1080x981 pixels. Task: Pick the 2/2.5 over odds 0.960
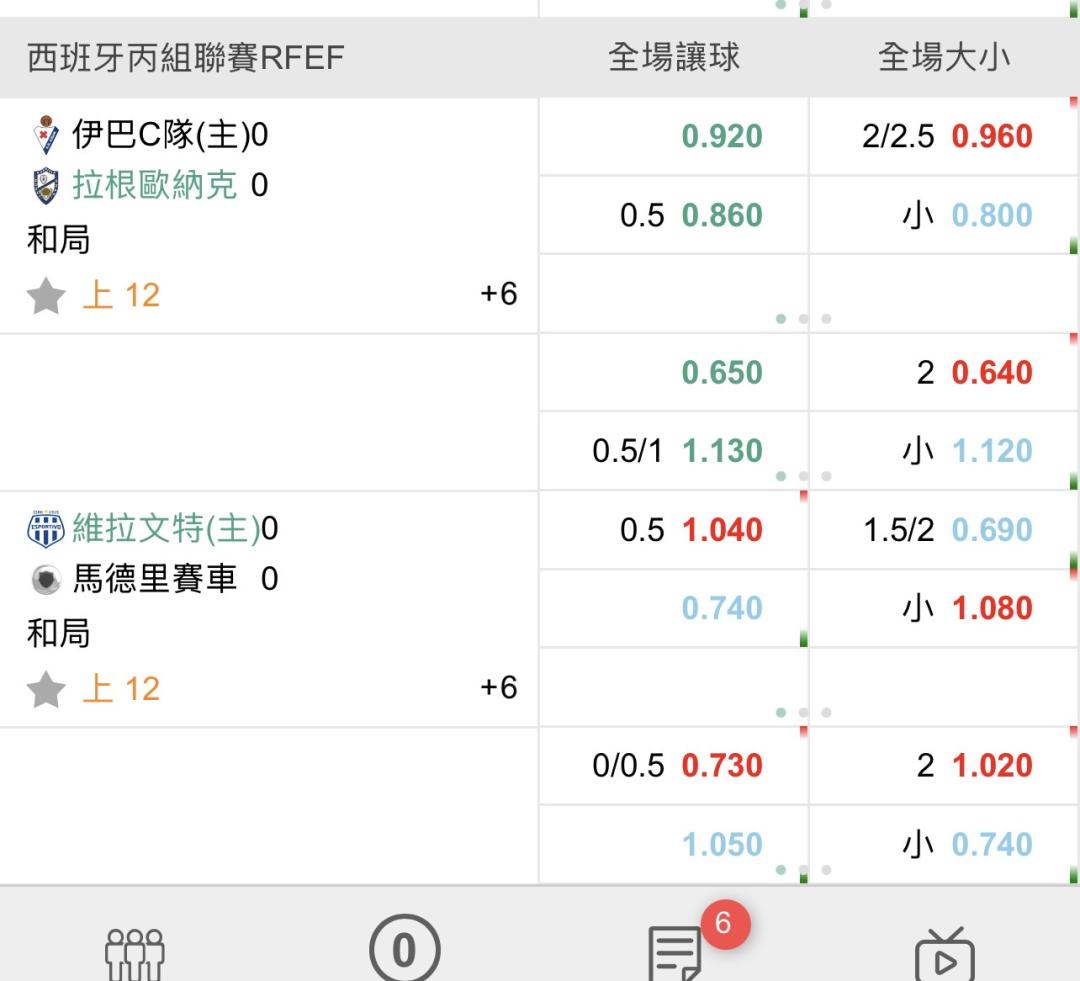click(944, 136)
